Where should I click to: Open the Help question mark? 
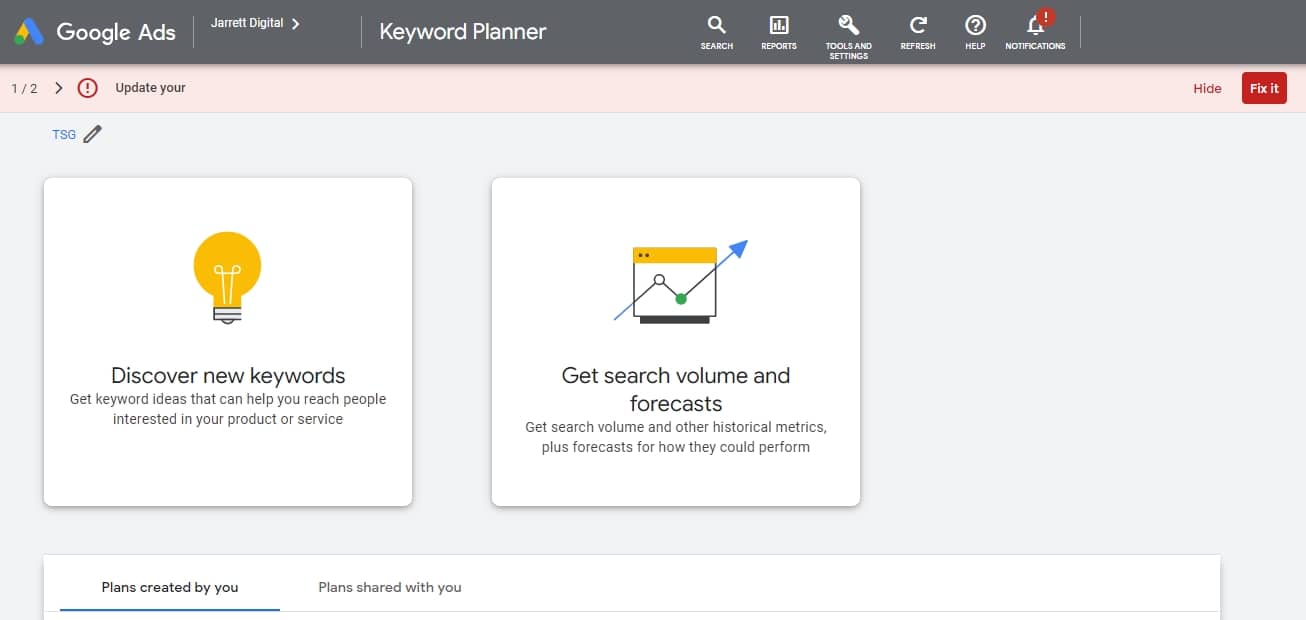pos(975,26)
